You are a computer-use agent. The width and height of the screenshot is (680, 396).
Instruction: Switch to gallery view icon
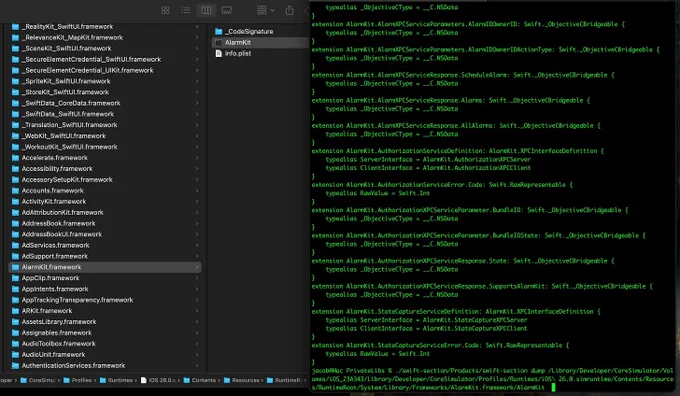226,10
